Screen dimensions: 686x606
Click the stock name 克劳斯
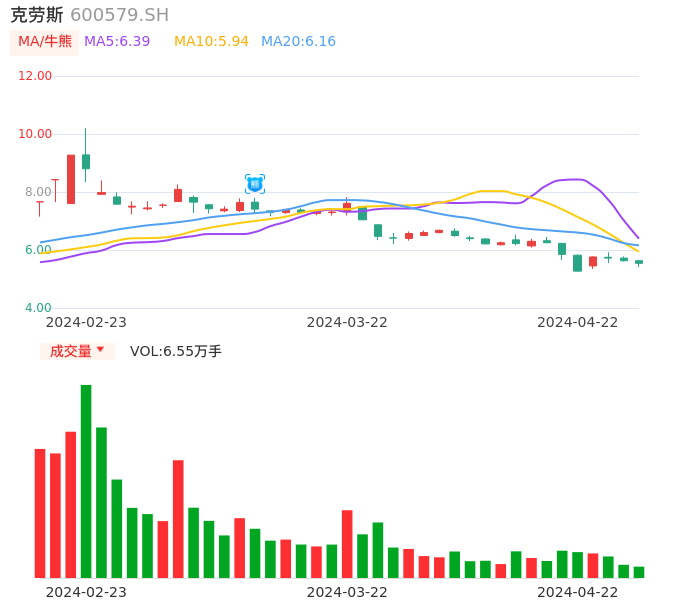pyautogui.click(x=37, y=15)
